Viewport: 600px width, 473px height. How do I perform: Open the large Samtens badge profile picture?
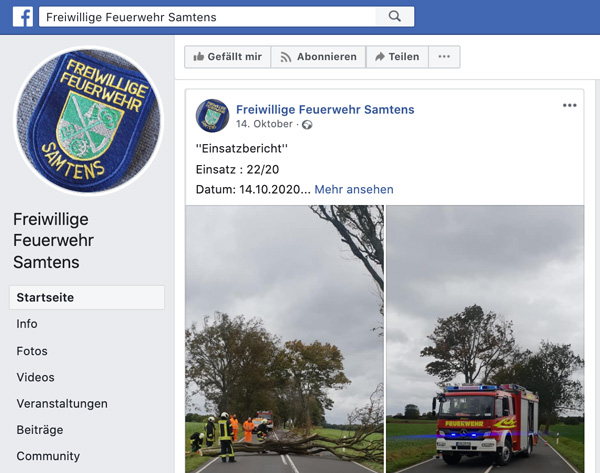pyautogui.click(x=89, y=121)
